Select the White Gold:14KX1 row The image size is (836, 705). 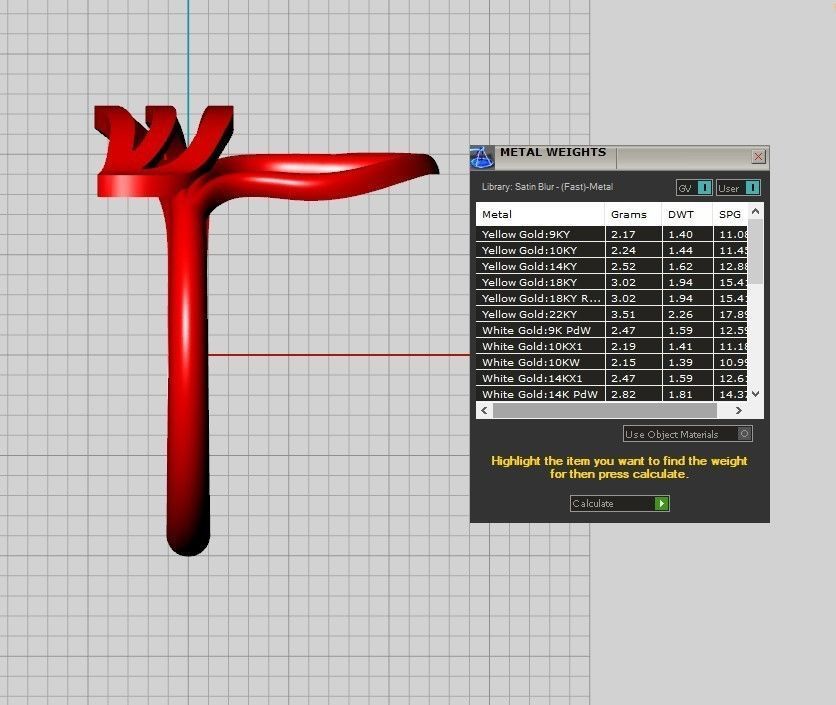tap(612, 378)
